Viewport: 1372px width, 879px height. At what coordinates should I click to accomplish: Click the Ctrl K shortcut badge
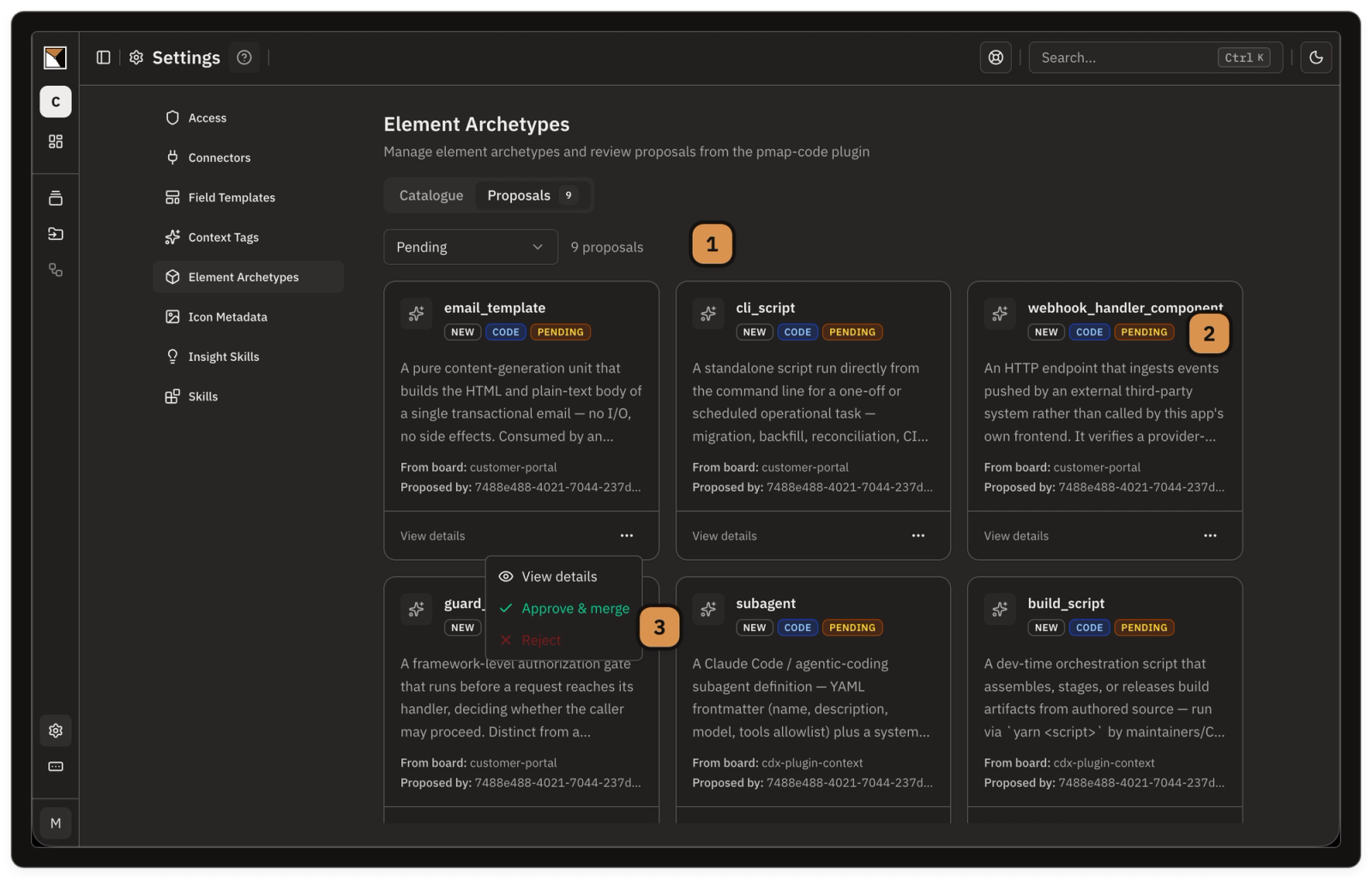(x=1243, y=57)
